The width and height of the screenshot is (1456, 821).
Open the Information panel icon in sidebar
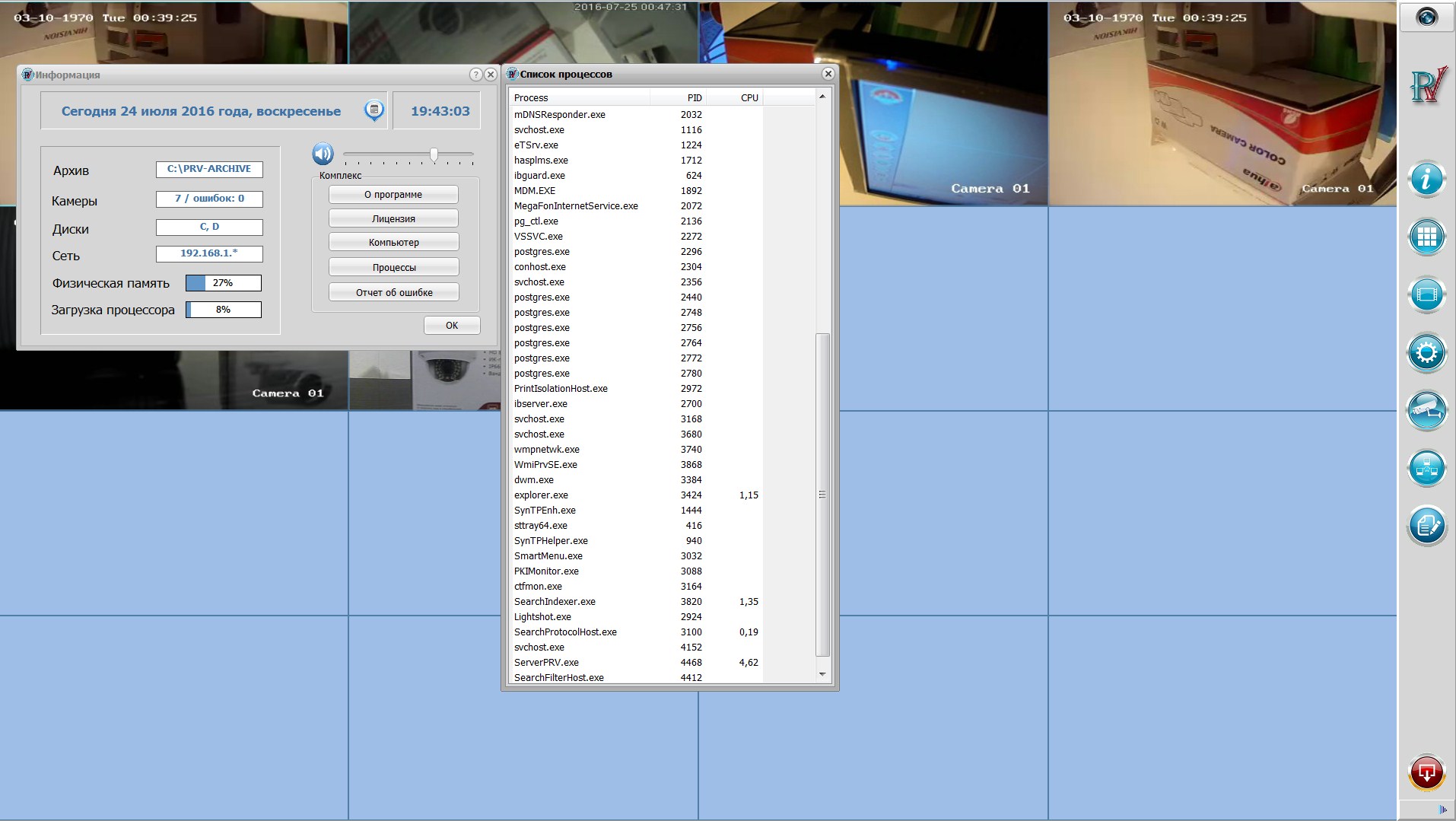[1426, 180]
